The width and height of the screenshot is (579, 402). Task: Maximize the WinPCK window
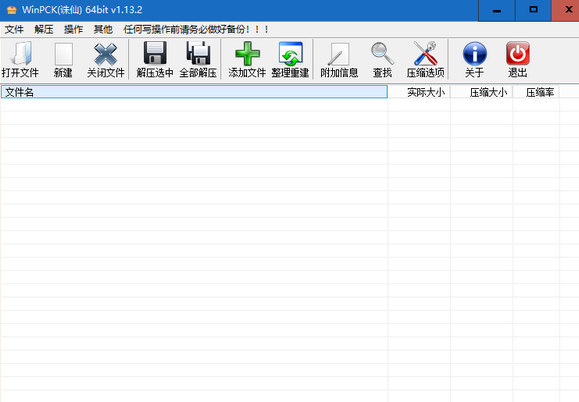pyautogui.click(x=533, y=10)
